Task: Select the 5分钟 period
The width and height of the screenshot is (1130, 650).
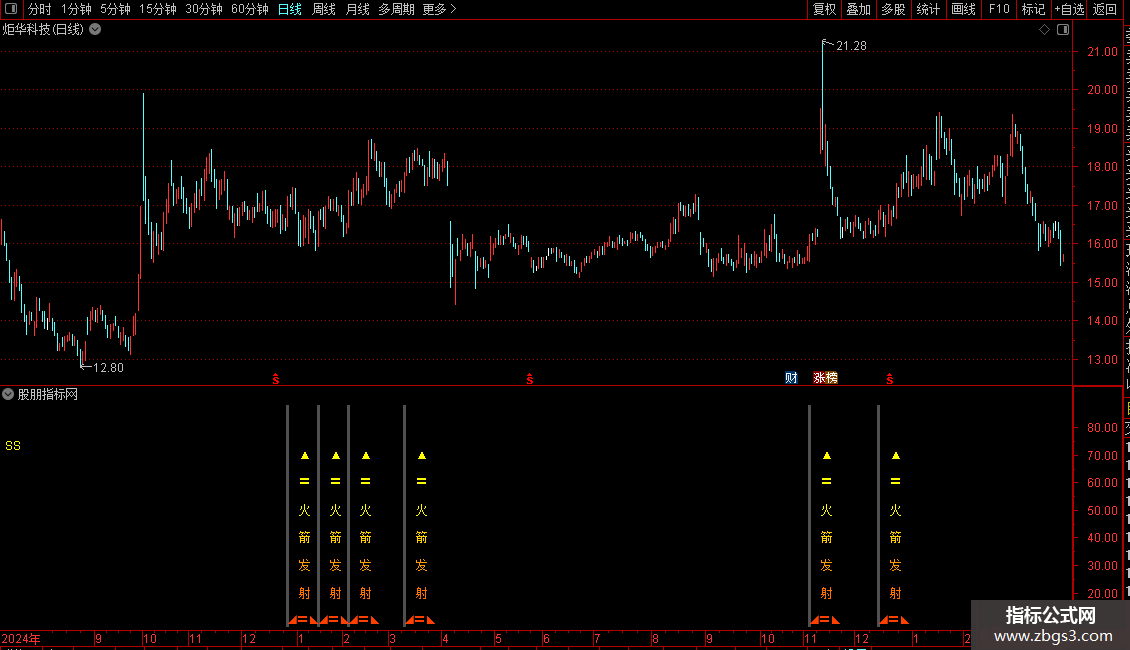Action: click(x=115, y=9)
